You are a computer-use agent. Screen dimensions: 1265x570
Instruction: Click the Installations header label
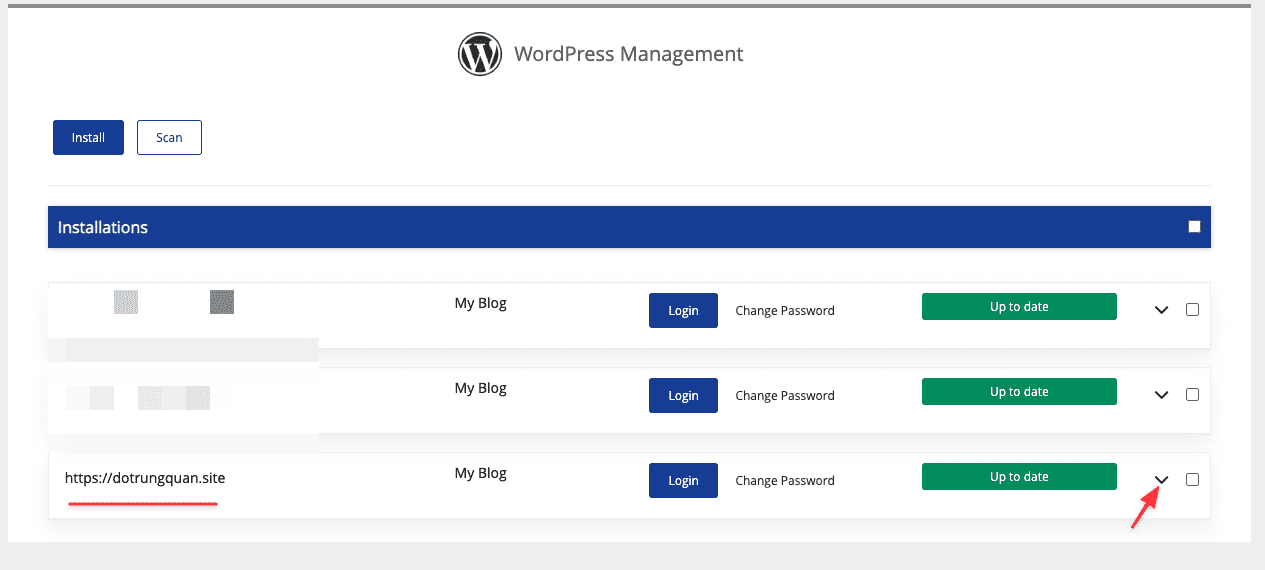103,227
